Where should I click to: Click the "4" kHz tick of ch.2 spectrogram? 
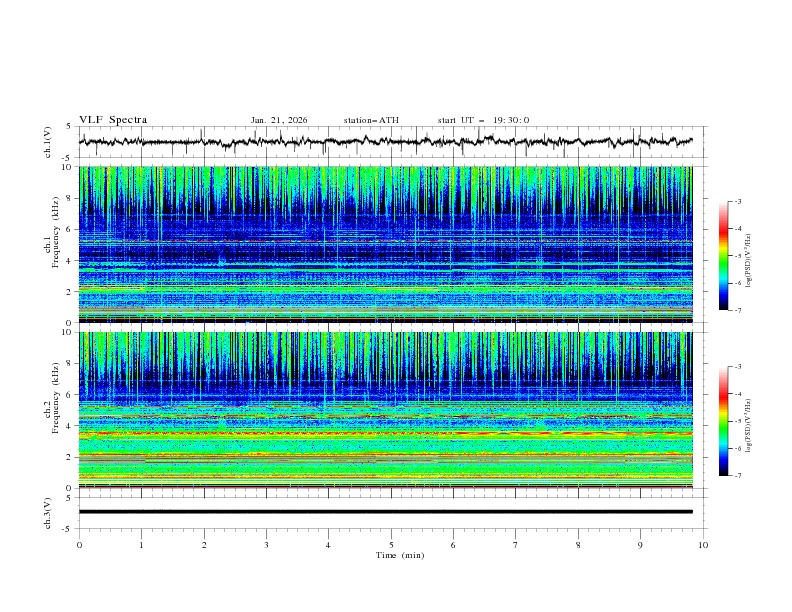71,426
